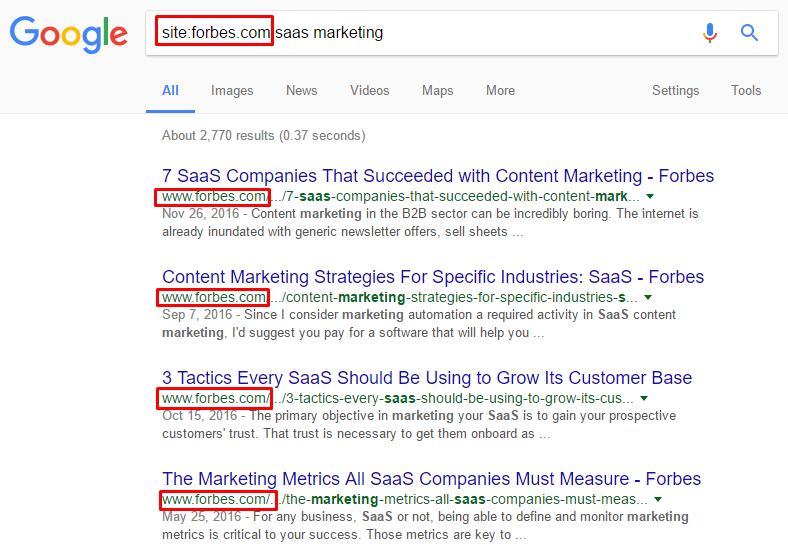Expand dropdown arrow beside content-marketing-strategies URL

[648, 297]
